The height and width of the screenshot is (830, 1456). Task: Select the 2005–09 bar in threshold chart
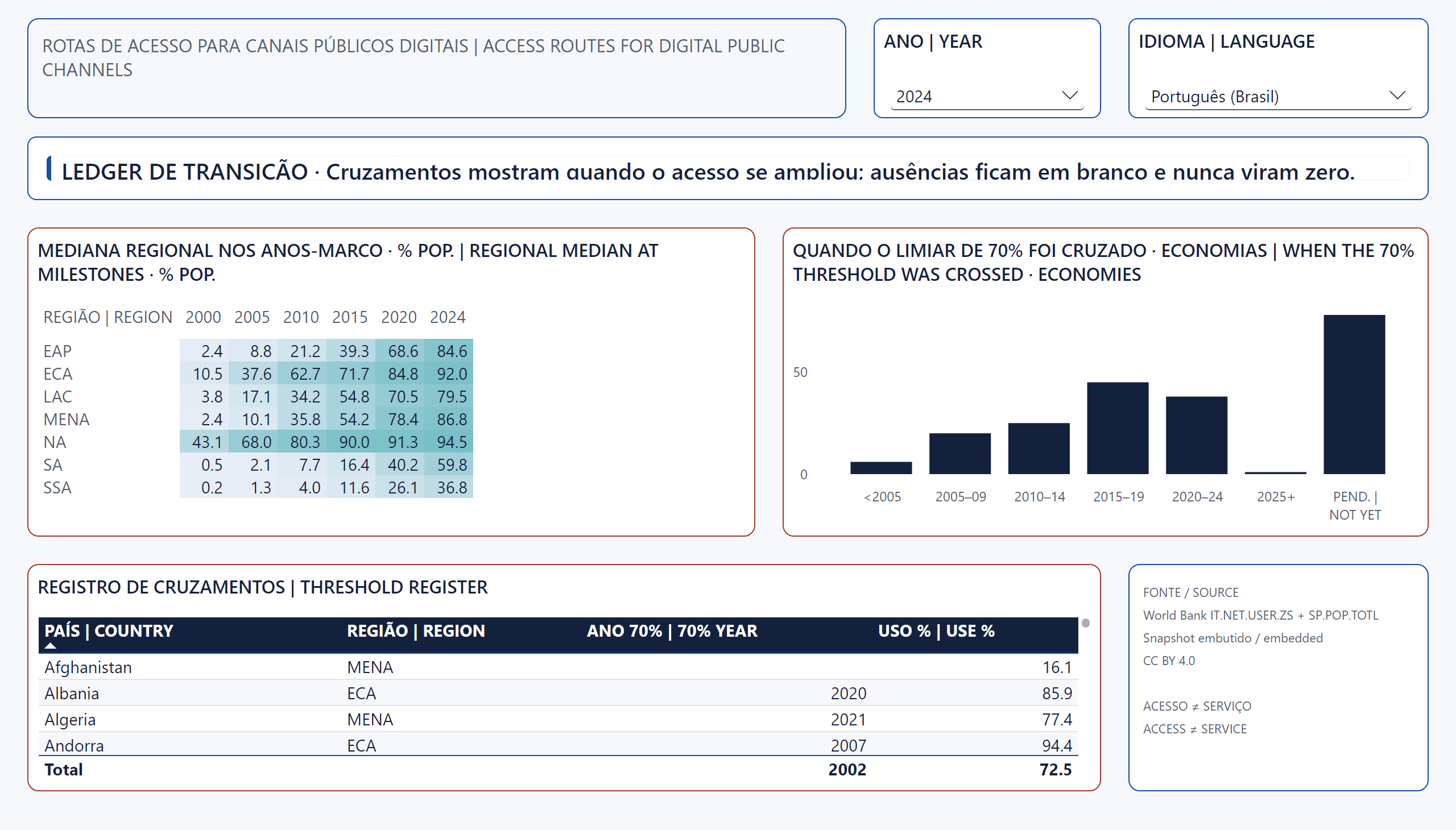pyautogui.click(x=960, y=453)
